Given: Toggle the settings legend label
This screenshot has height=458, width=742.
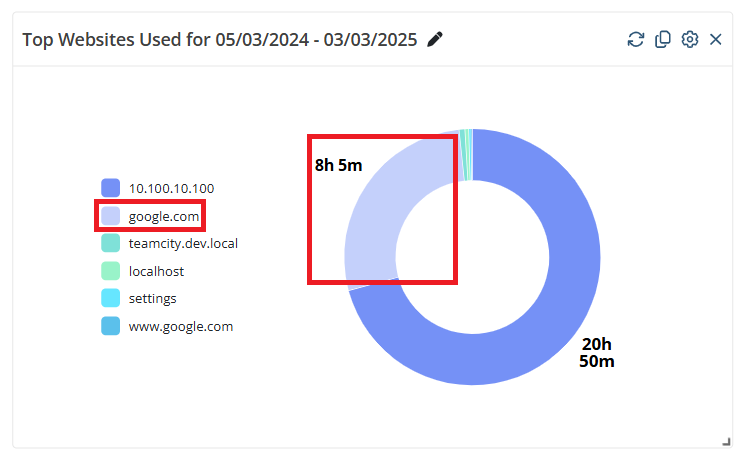Looking at the screenshot, I should (153, 298).
